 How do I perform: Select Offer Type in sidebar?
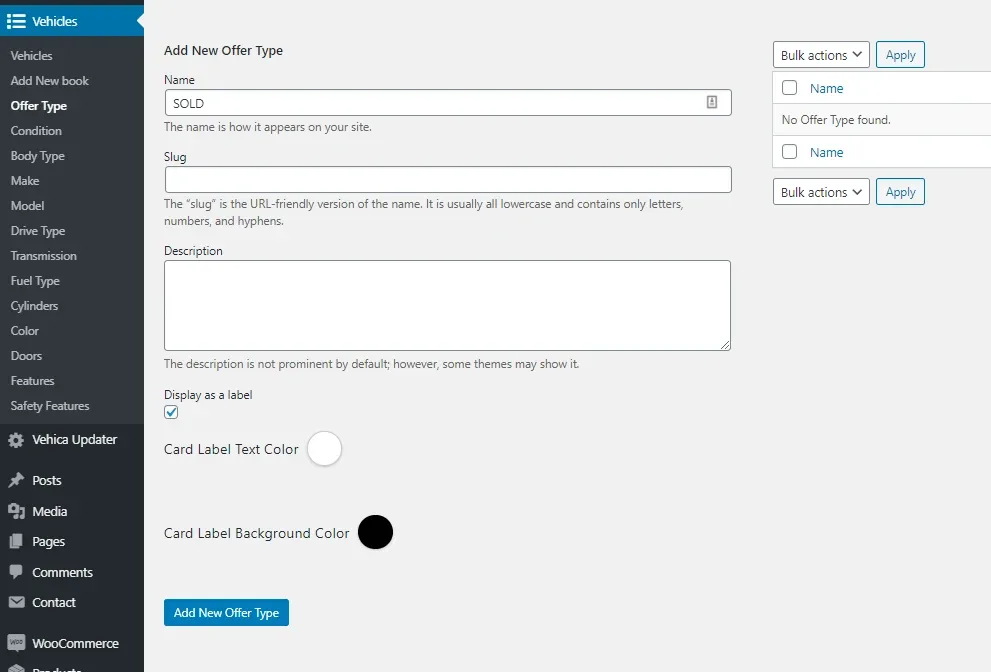pos(39,106)
